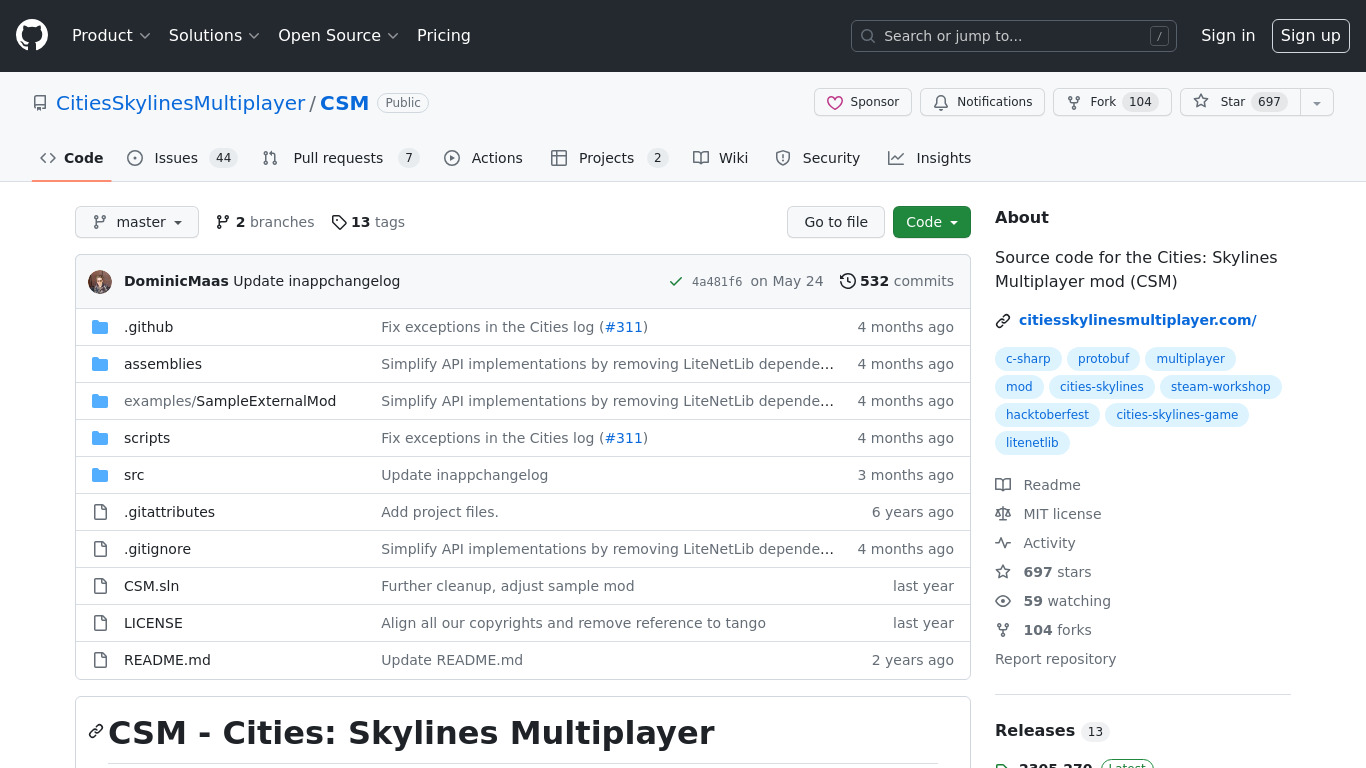Expand the green Code dropdown button

932,222
